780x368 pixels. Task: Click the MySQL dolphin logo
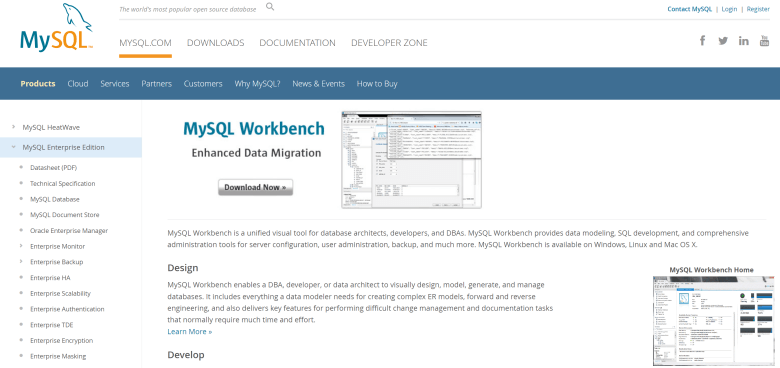click(56, 27)
